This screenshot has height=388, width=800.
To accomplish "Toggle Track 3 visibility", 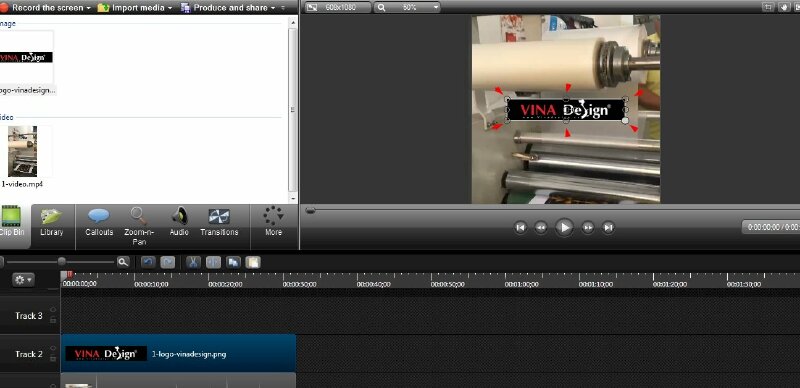I will point(53,309).
